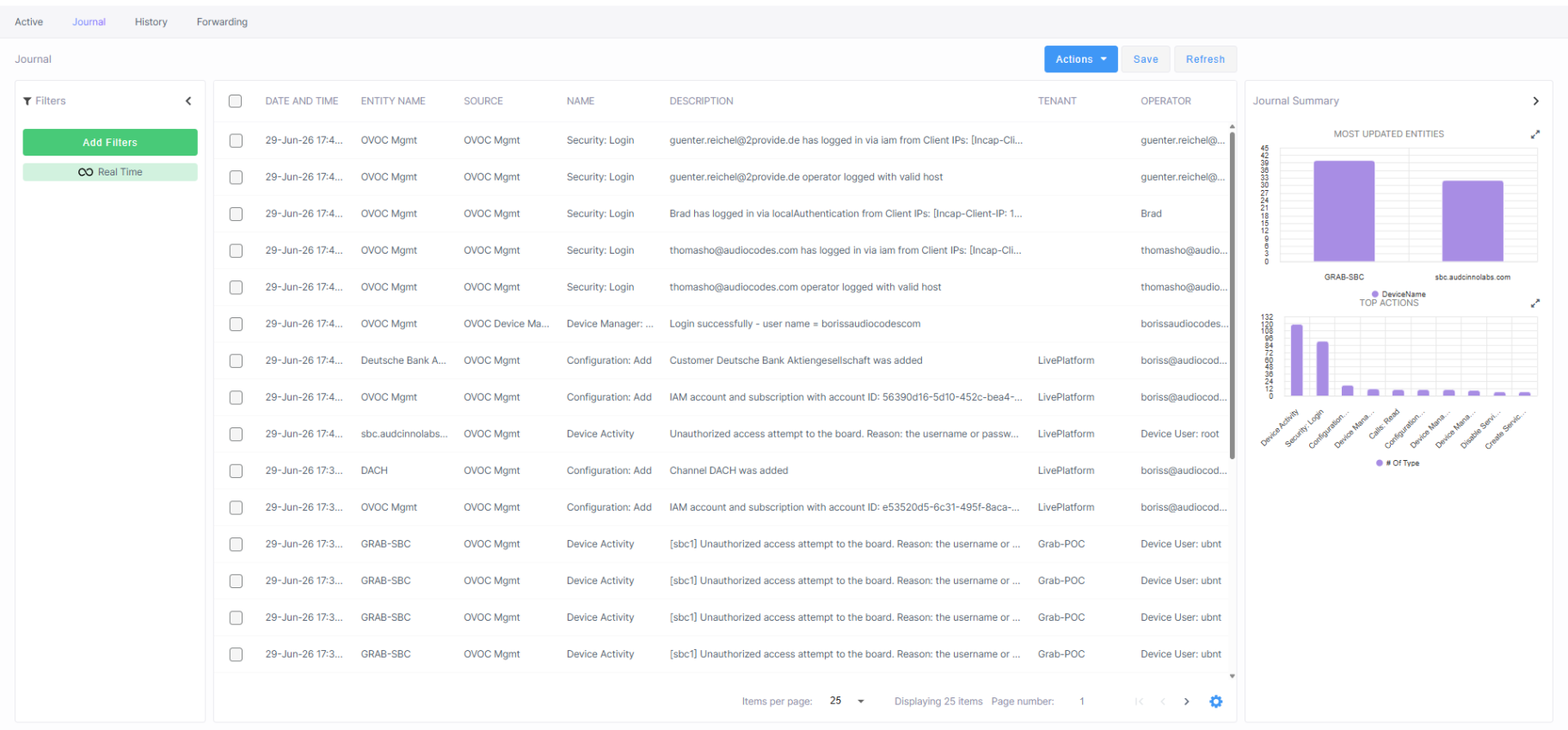The image size is (1568, 730).
Task: Click the Login successfully borissaudiocodescom description
Action: [795, 324]
